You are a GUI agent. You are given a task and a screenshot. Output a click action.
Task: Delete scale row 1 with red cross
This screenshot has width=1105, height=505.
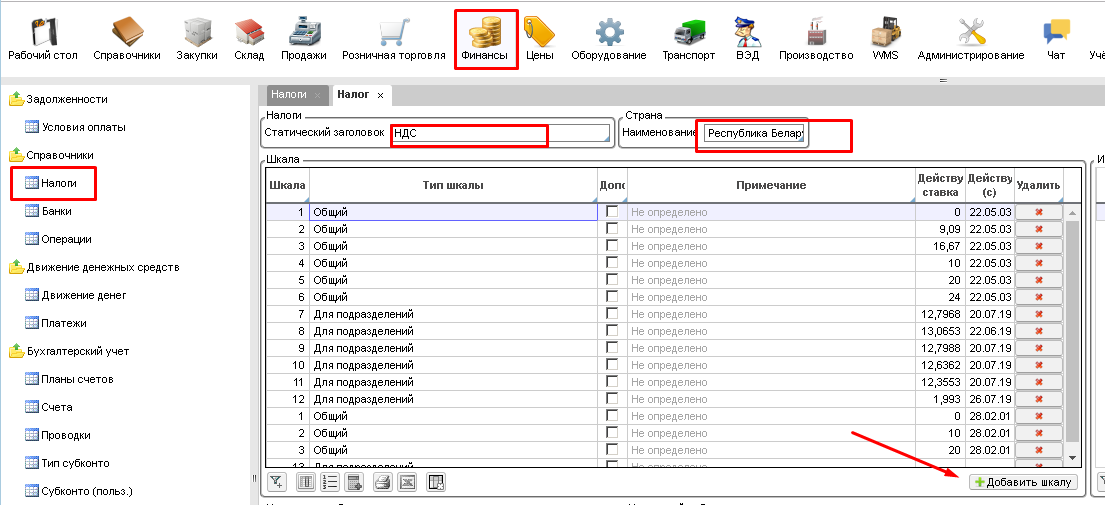(x=1038, y=212)
